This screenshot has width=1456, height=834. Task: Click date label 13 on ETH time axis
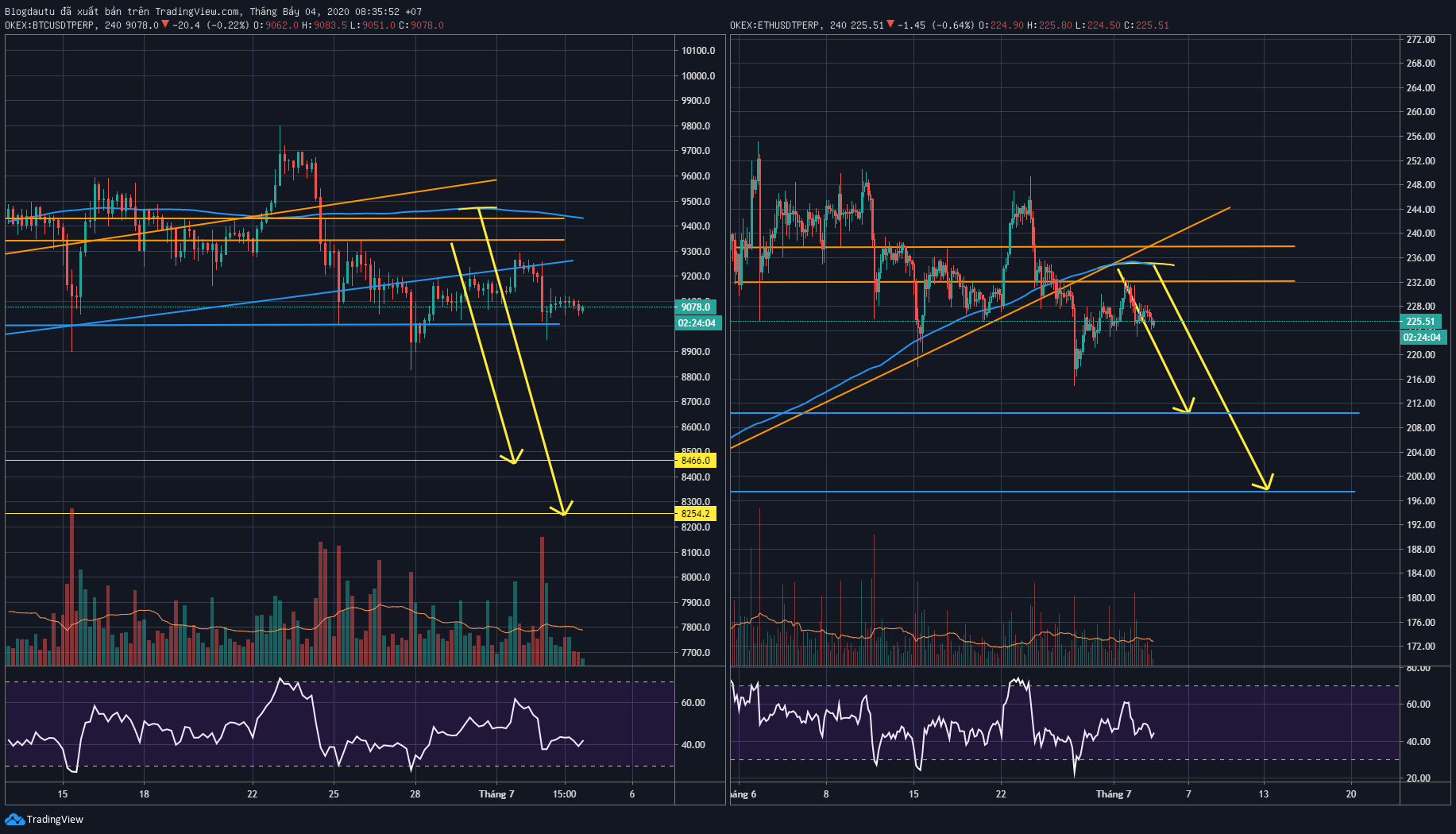point(1264,794)
